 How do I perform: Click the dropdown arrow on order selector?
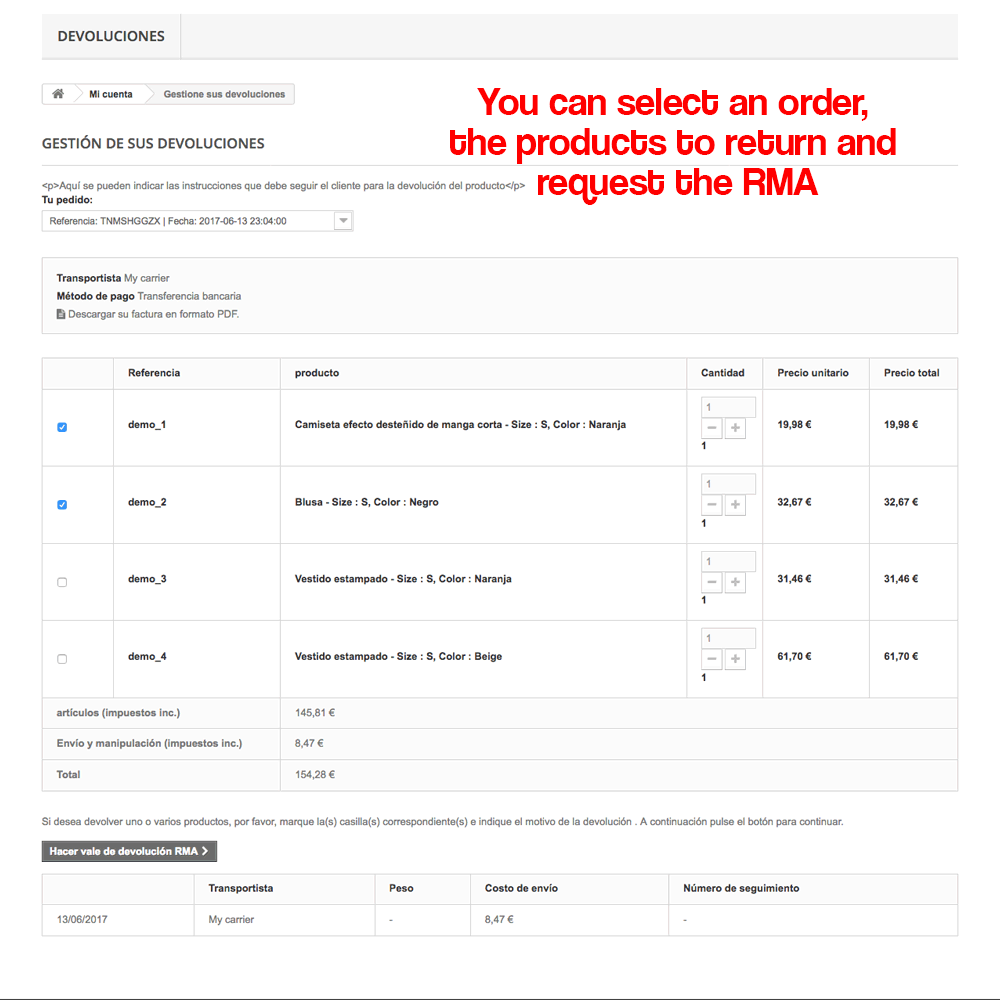(343, 221)
